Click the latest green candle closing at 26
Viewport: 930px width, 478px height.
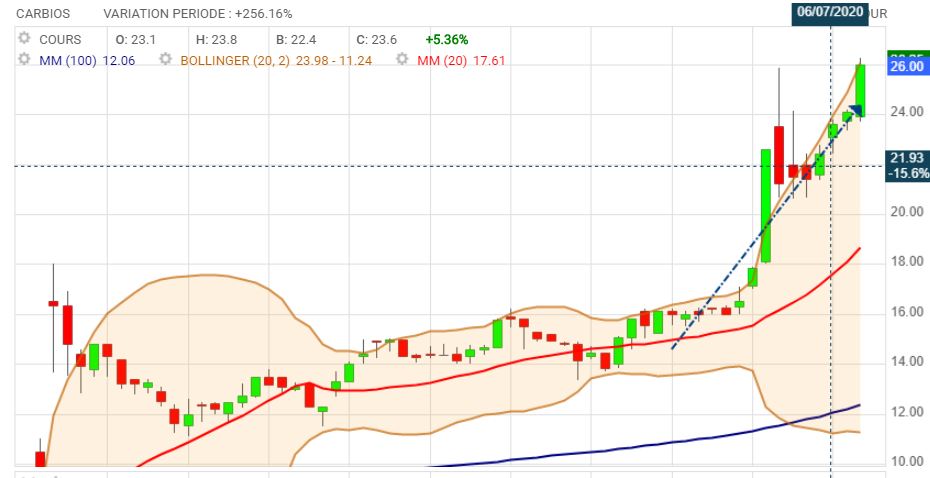click(860, 90)
